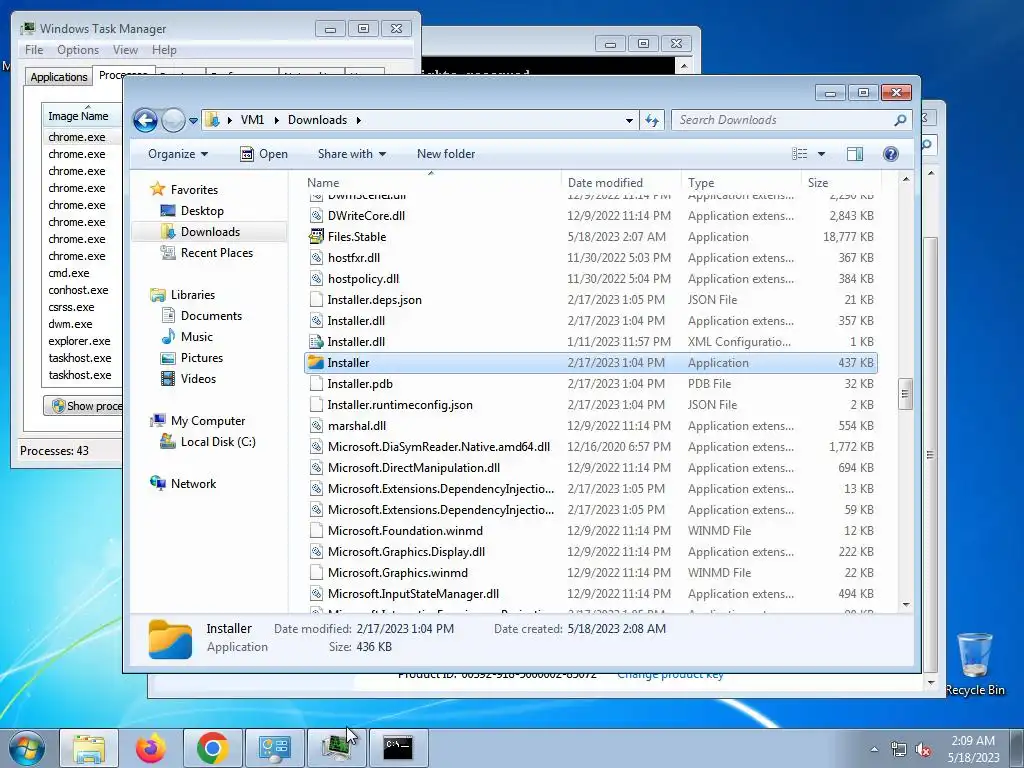Click the Open toolbar button

tap(264, 154)
